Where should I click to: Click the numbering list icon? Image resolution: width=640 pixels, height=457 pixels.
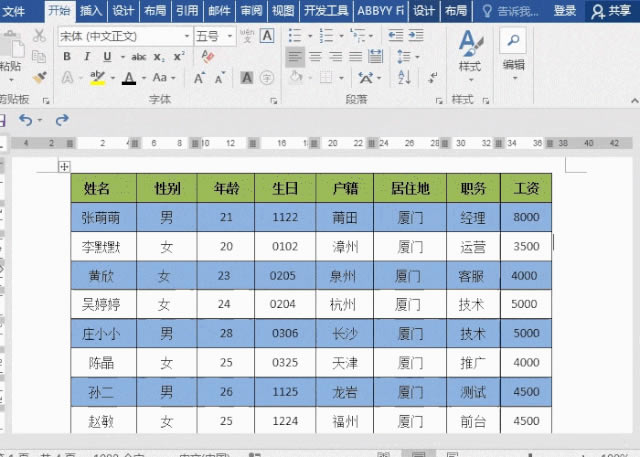coord(327,36)
